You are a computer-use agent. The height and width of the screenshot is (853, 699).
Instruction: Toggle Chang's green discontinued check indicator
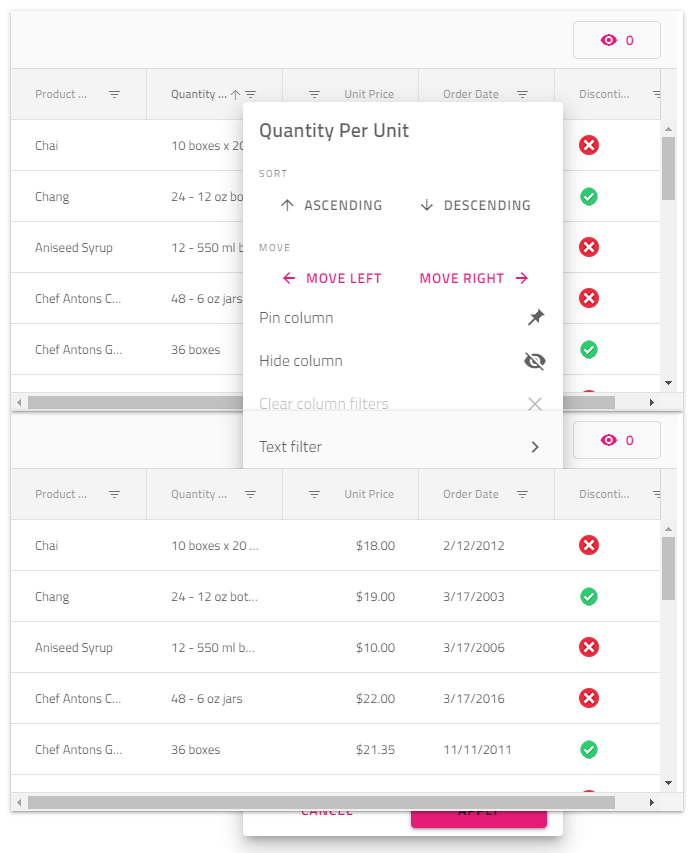(x=588, y=196)
